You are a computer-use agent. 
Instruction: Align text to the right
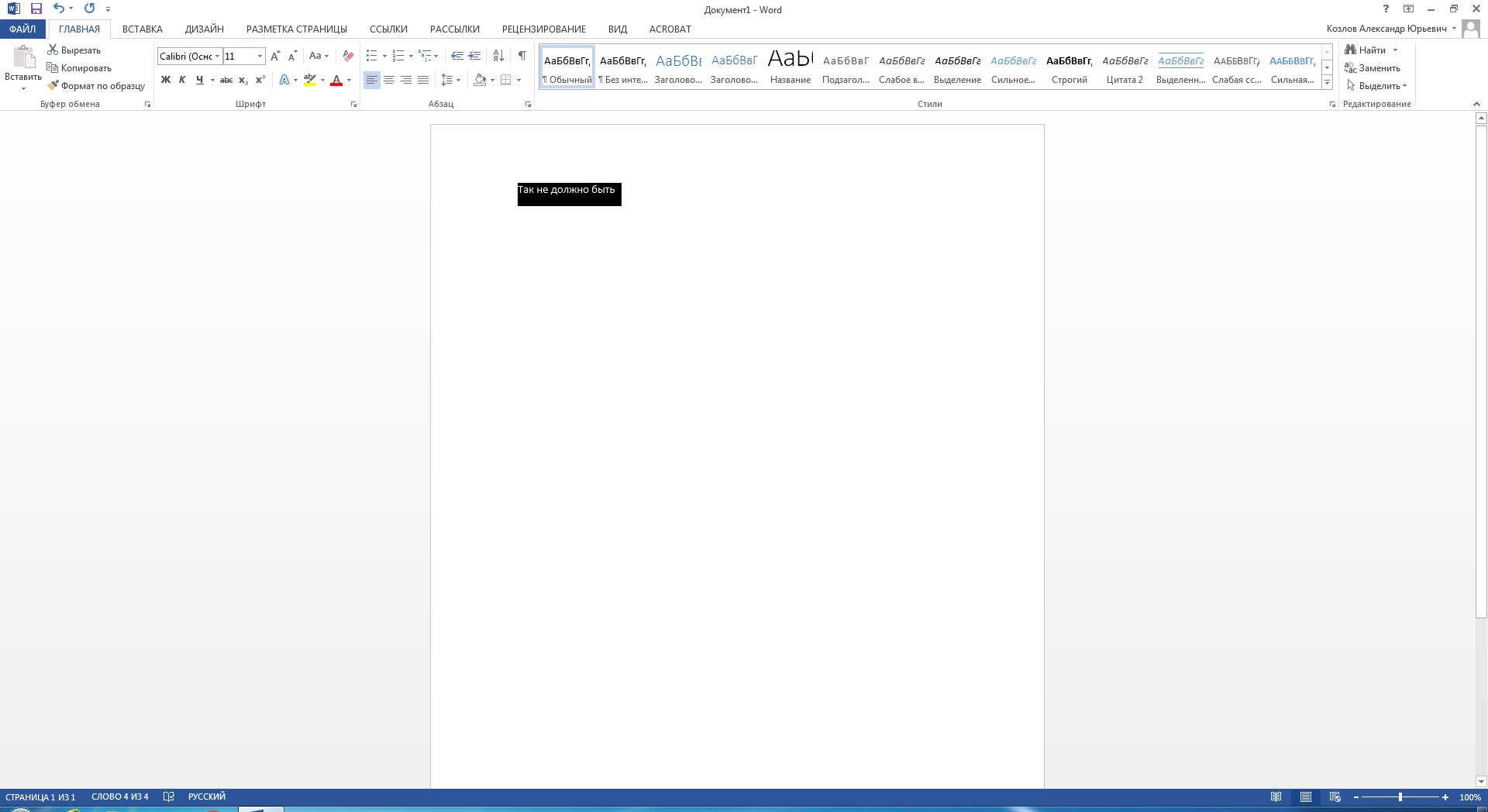coord(406,80)
